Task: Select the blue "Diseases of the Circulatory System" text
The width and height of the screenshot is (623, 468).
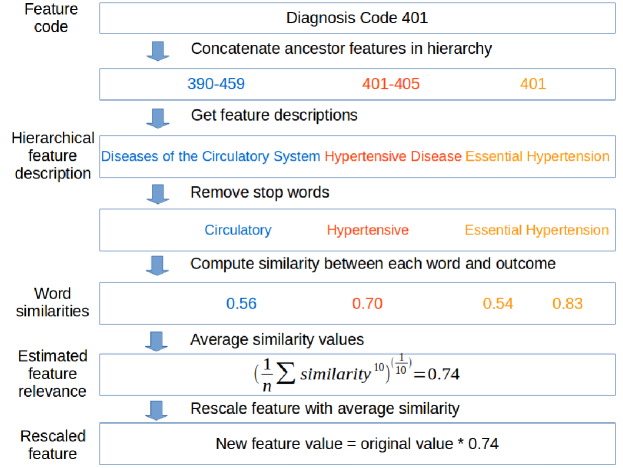Action: [210, 156]
